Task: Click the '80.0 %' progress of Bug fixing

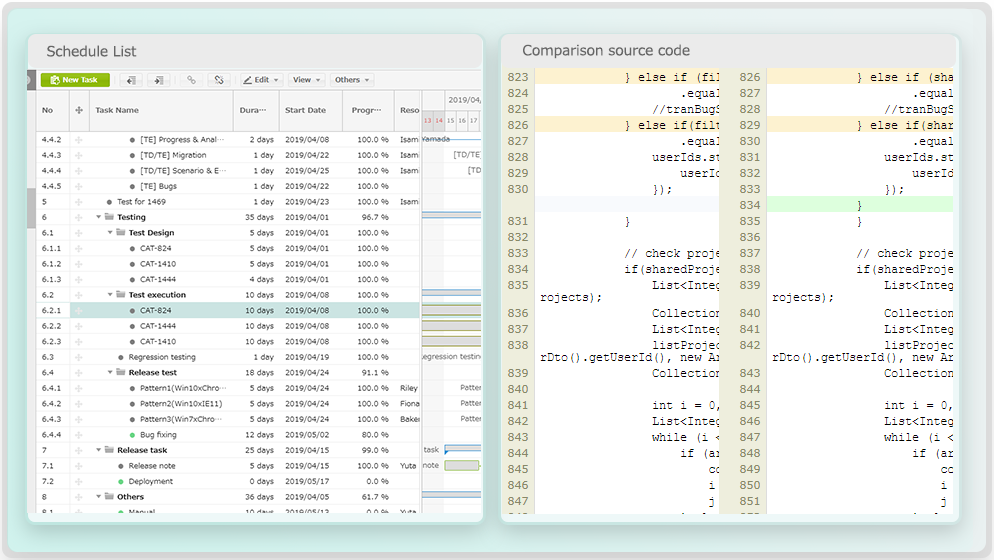Action: [375, 435]
